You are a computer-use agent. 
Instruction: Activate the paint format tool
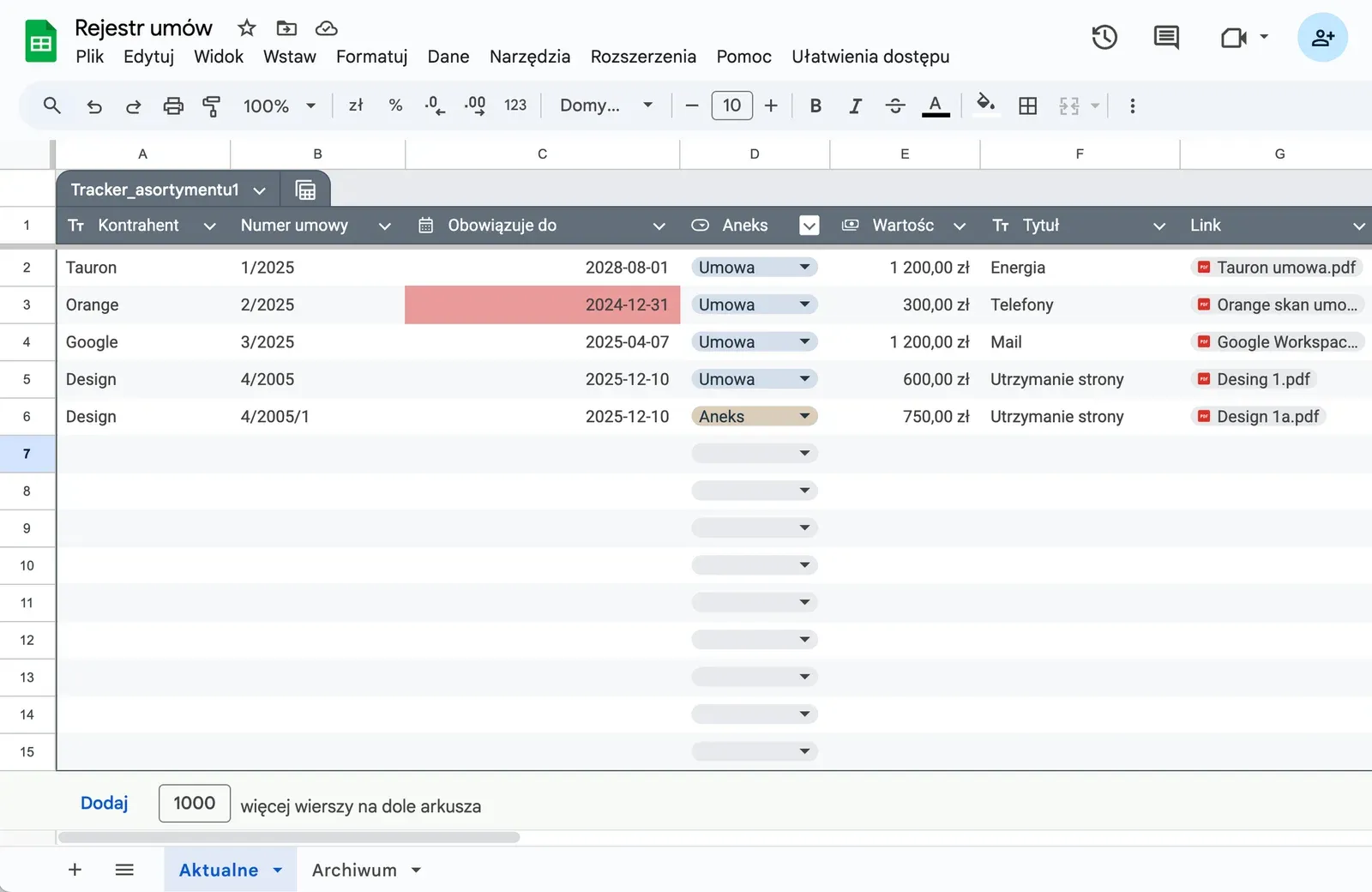tap(212, 106)
